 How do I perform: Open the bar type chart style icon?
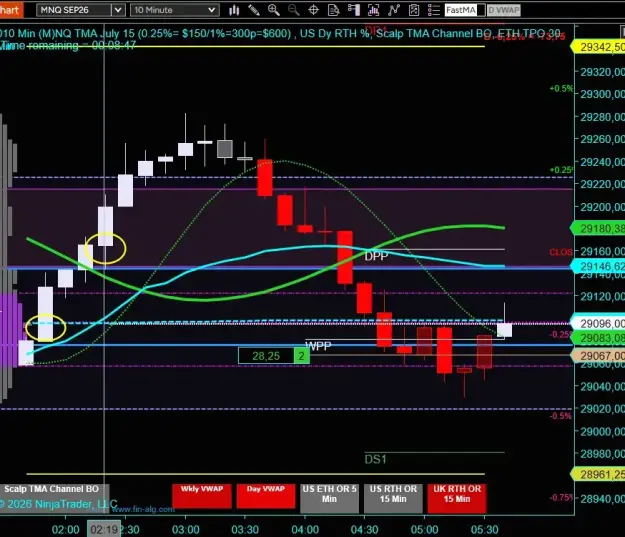click(234, 10)
